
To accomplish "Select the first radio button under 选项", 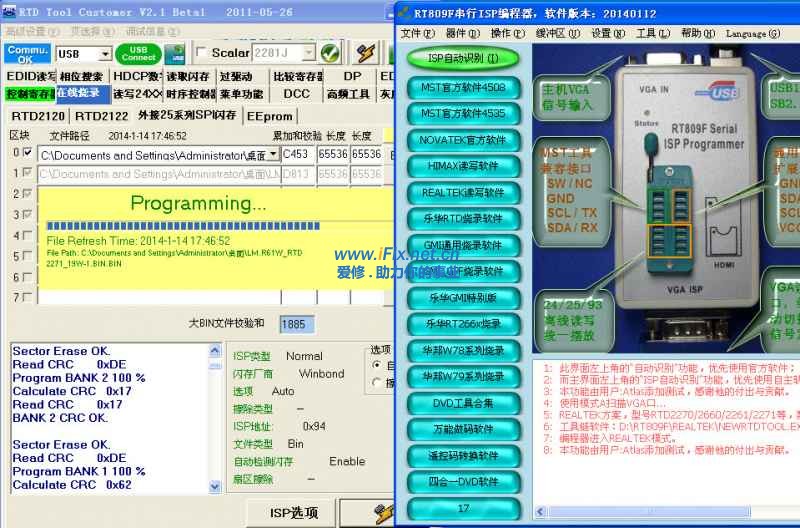I will coord(377,365).
